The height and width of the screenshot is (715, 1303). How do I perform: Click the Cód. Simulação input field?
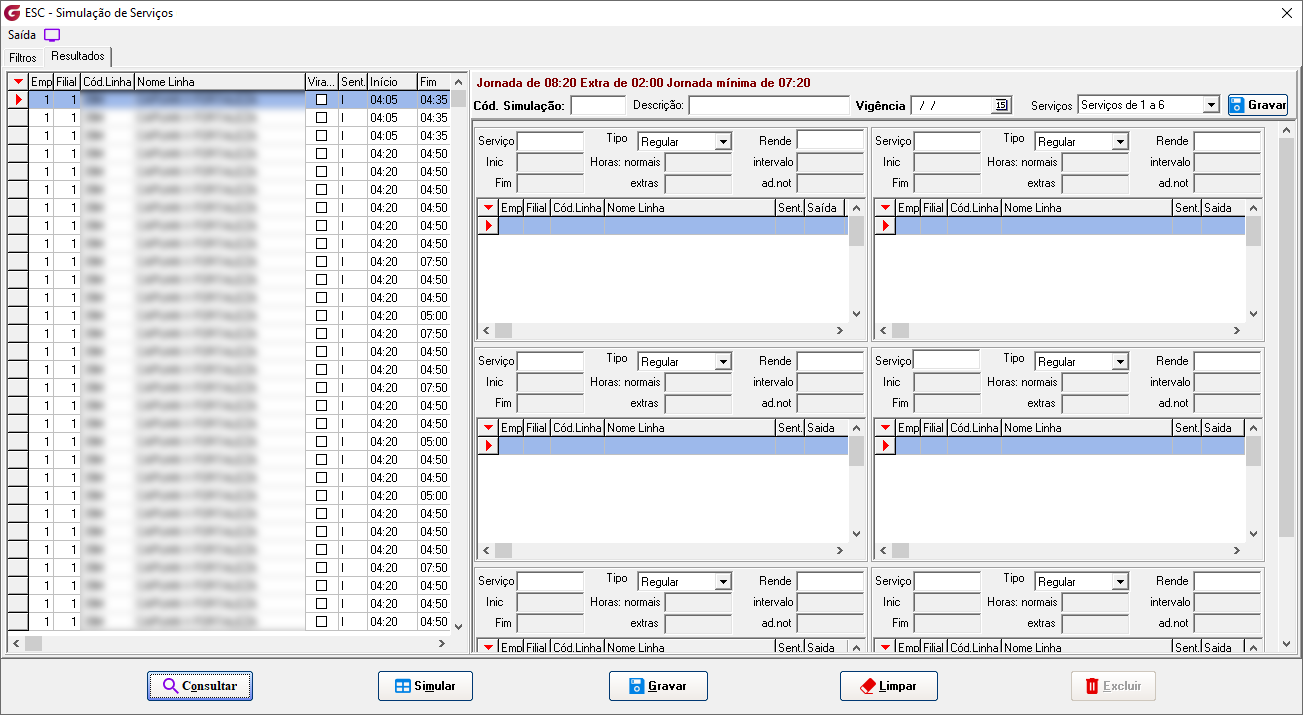pyautogui.click(x=598, y=105)
